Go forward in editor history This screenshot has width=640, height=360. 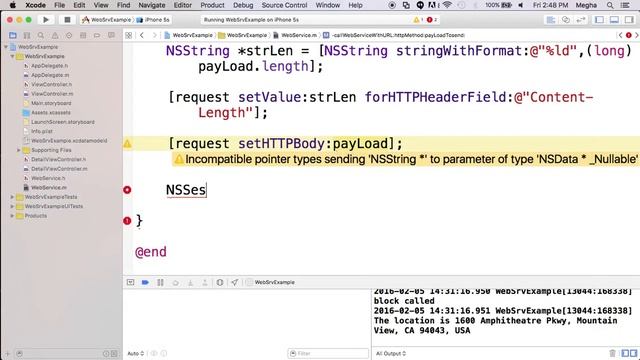point(155,36)
